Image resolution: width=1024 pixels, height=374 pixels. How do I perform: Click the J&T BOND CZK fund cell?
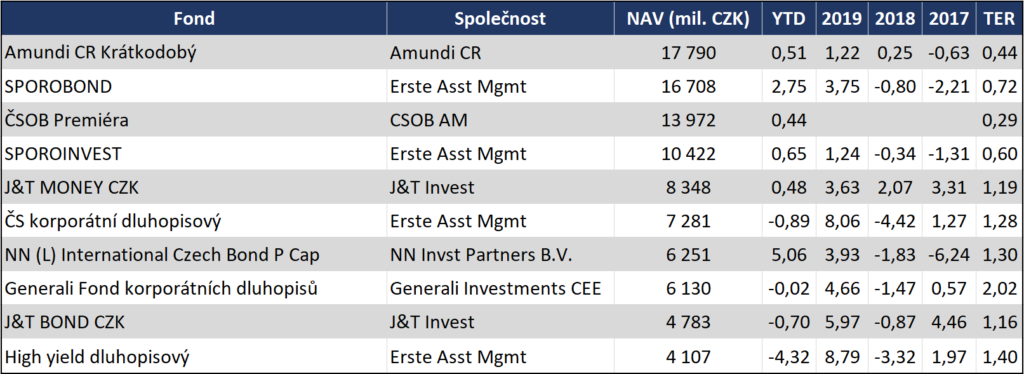coord(194,322)
